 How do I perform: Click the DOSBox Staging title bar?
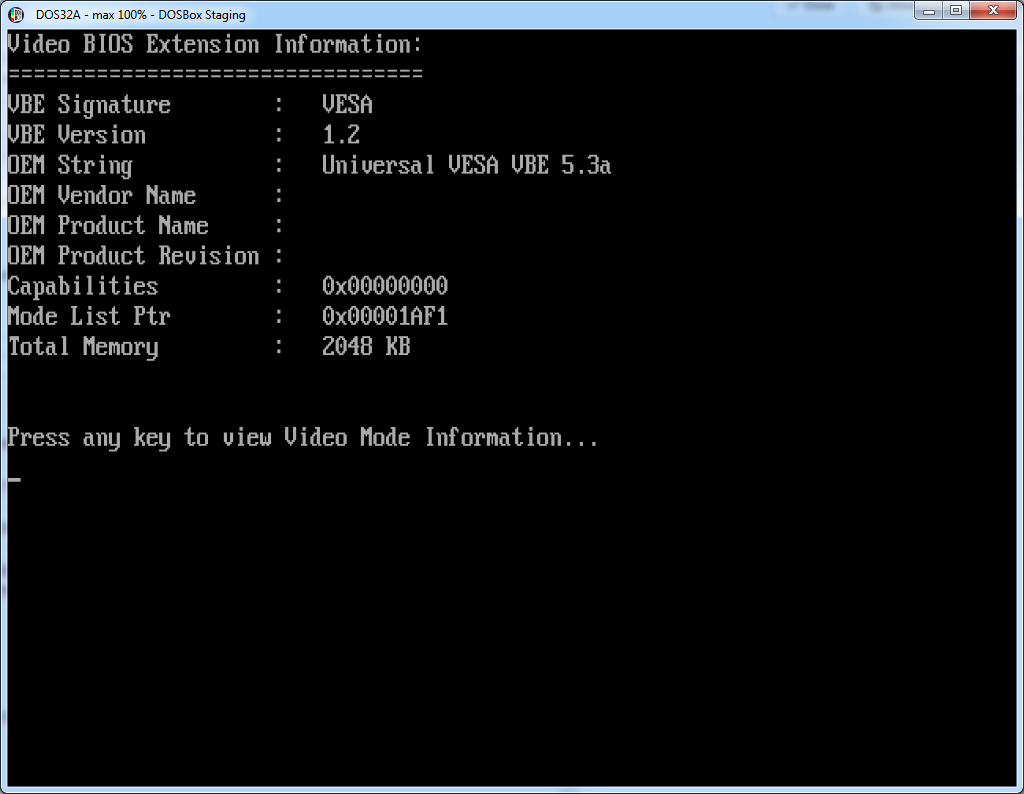(500, 14)
